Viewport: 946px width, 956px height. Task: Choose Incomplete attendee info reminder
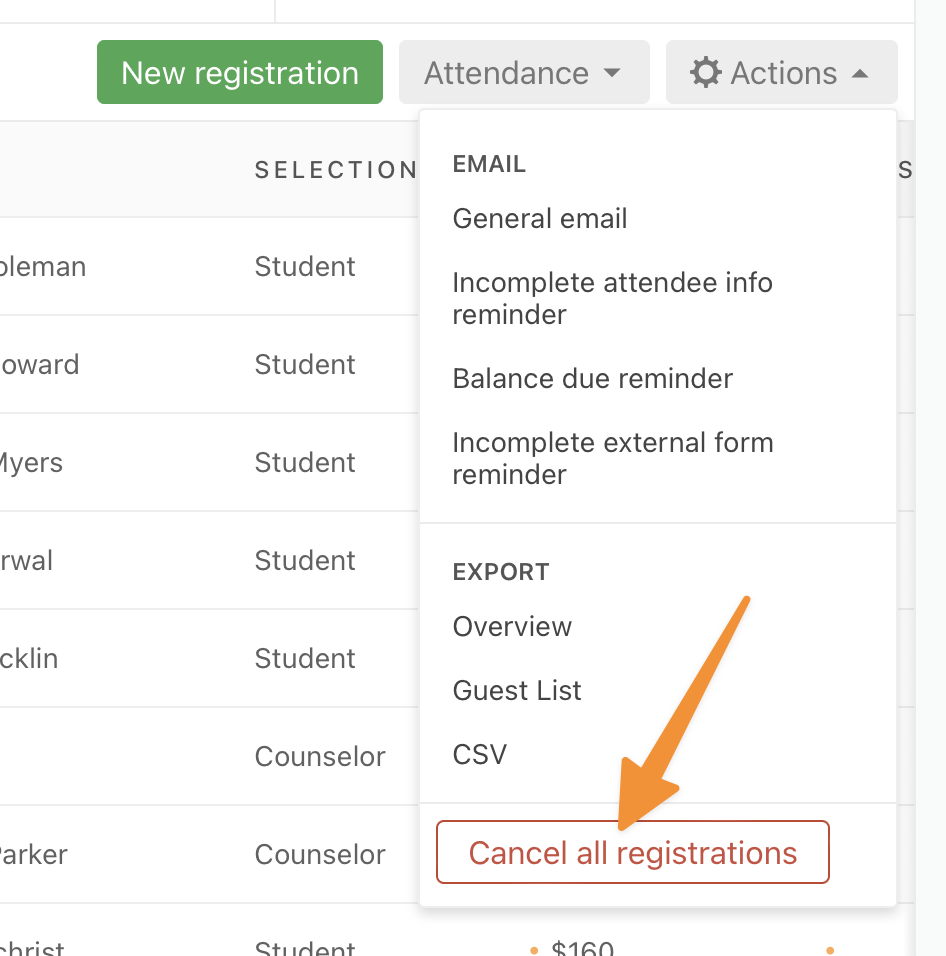(613, 298)
